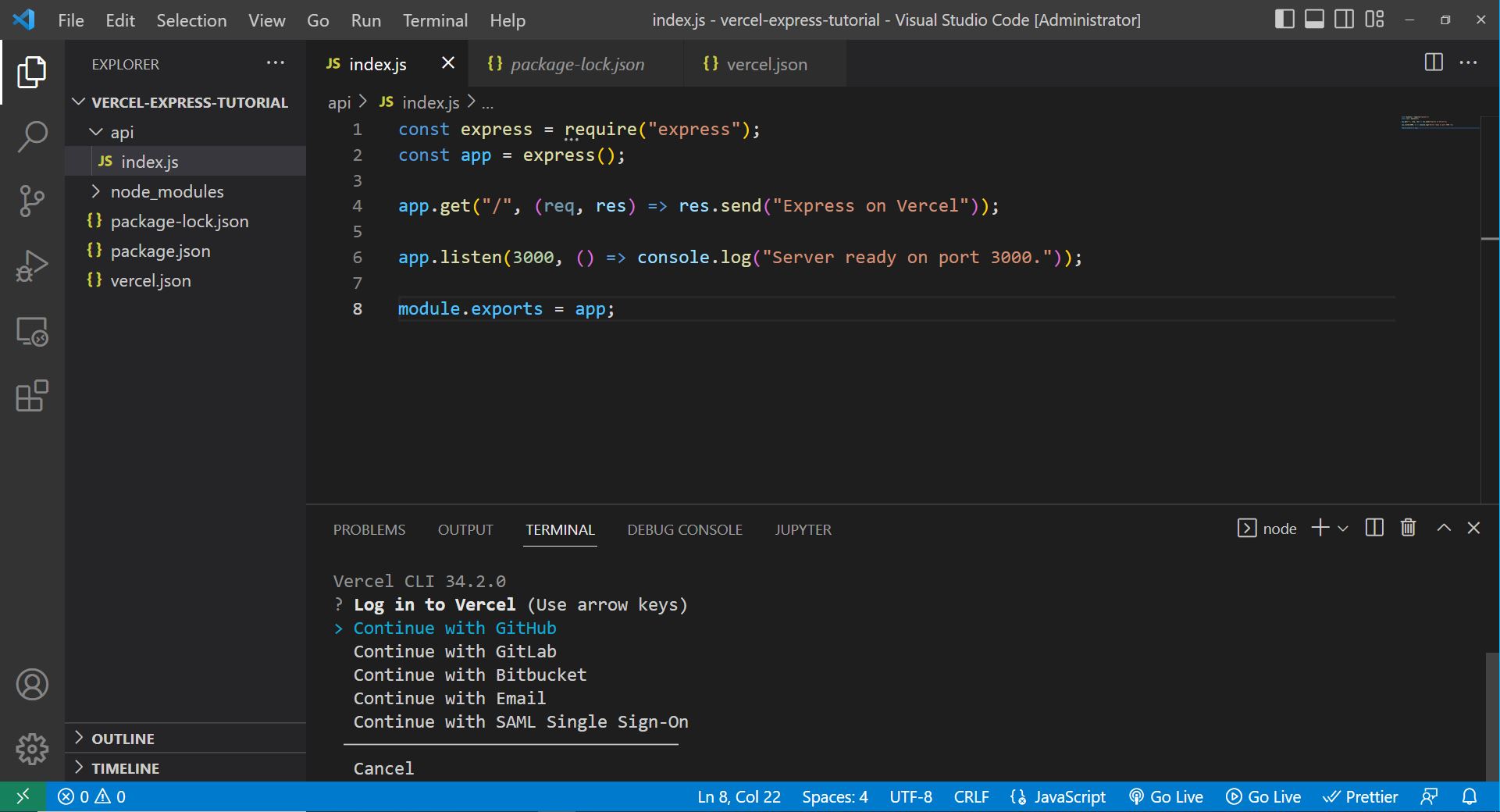Screen dimensions: 1500x812
Task: Click the feedback icon in status bar
Action: tap(1429, 796)
